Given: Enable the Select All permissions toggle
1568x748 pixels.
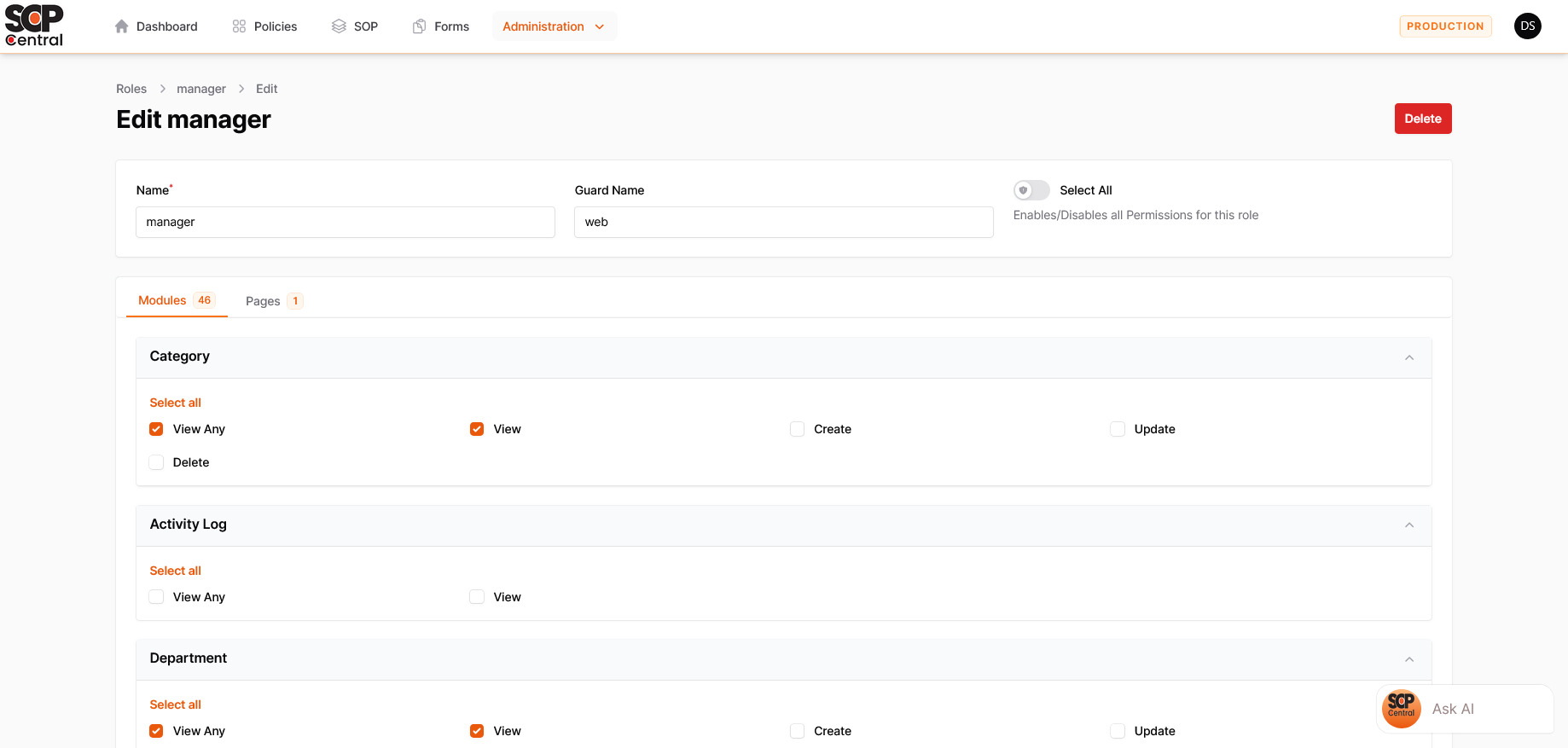Looking at the screenshot, I should (x=1031, y=190).
